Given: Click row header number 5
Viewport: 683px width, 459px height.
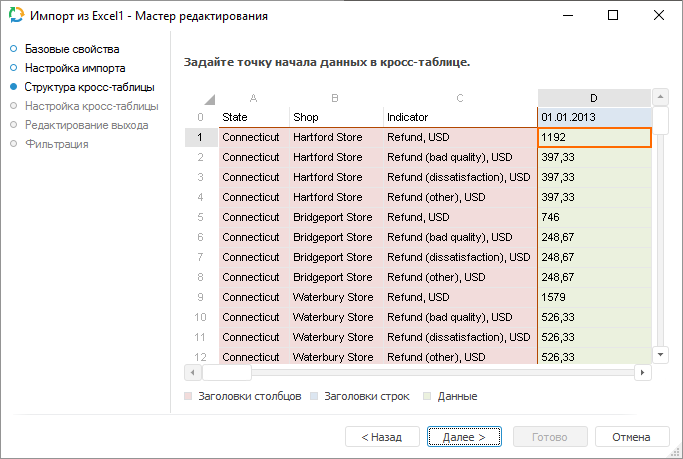Looking at the screenshot, I should 201,217.
